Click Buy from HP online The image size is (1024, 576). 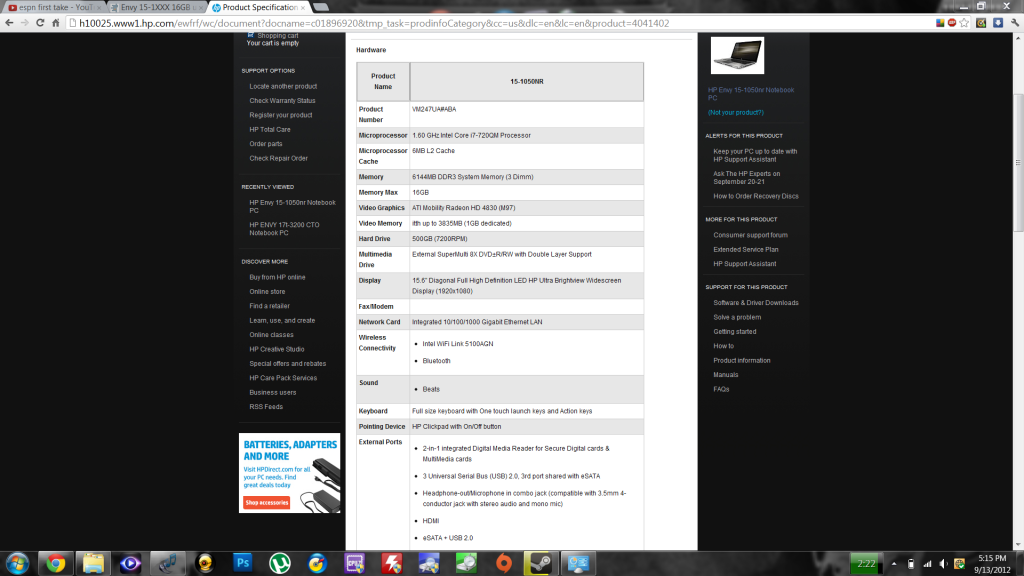click(277, 277)
